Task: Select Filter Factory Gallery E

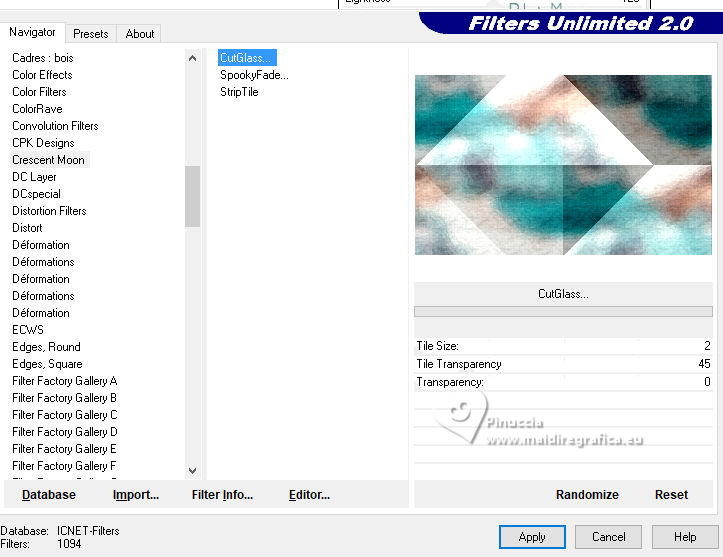Action: (65, 449)
